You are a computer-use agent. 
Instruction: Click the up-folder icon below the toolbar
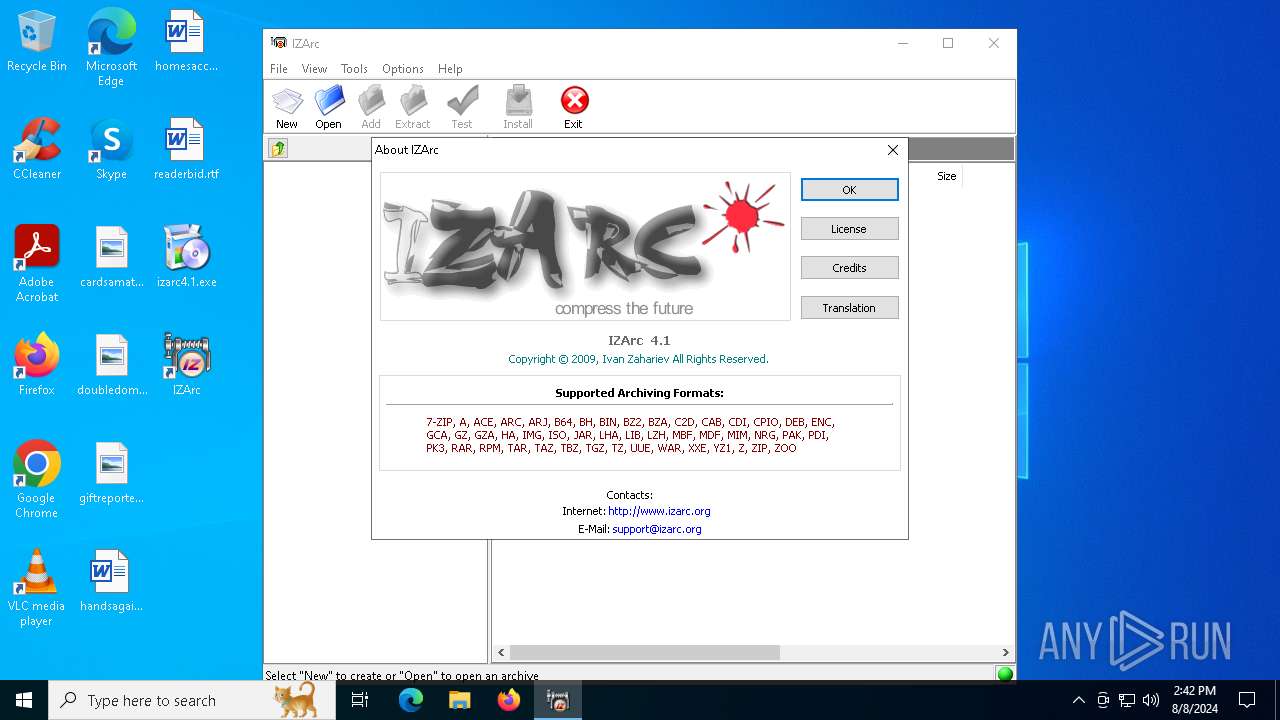coord(278,149)
